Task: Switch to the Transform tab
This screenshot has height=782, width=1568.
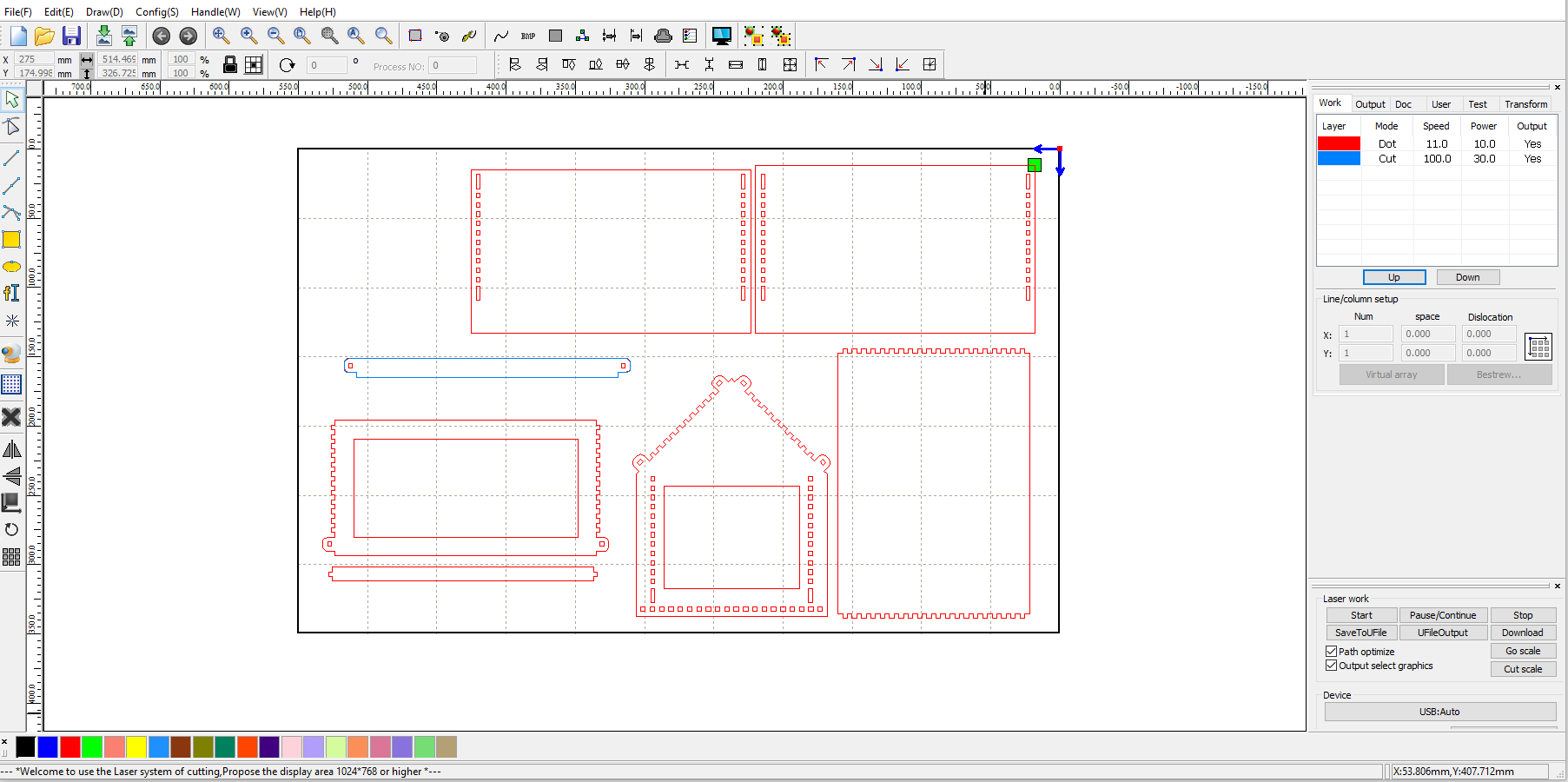Action: [1525, 104]
